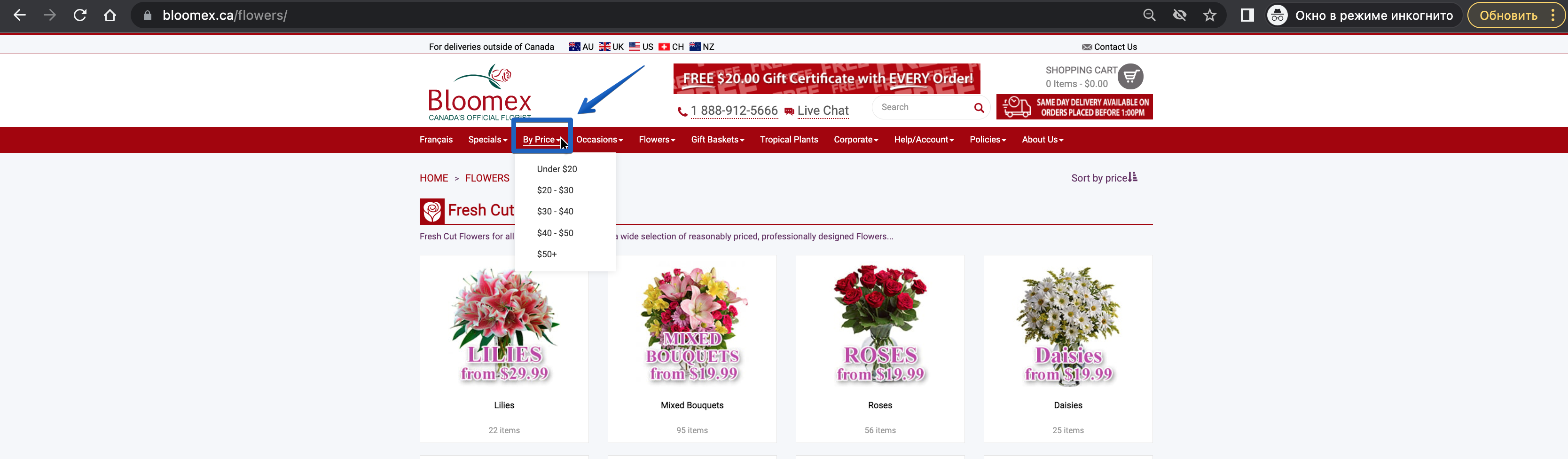Click SHOPPING CART 0 Items text

click(x=1081, y=77)
